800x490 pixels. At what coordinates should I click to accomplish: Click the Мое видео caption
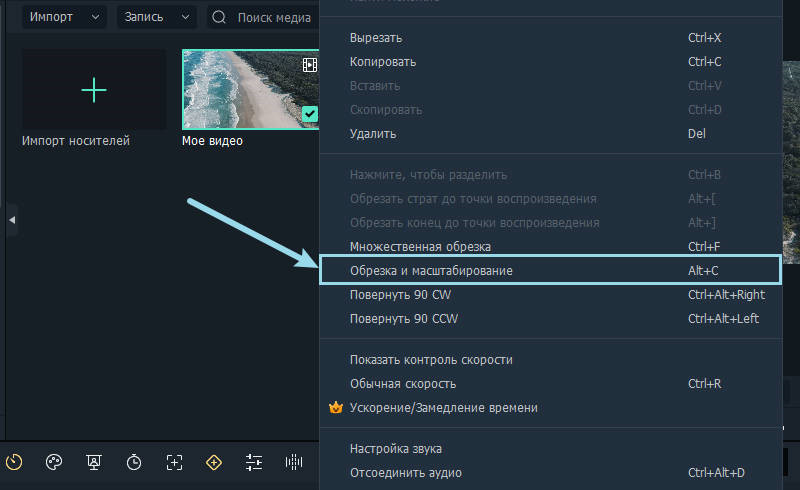[x=212, y=141]
